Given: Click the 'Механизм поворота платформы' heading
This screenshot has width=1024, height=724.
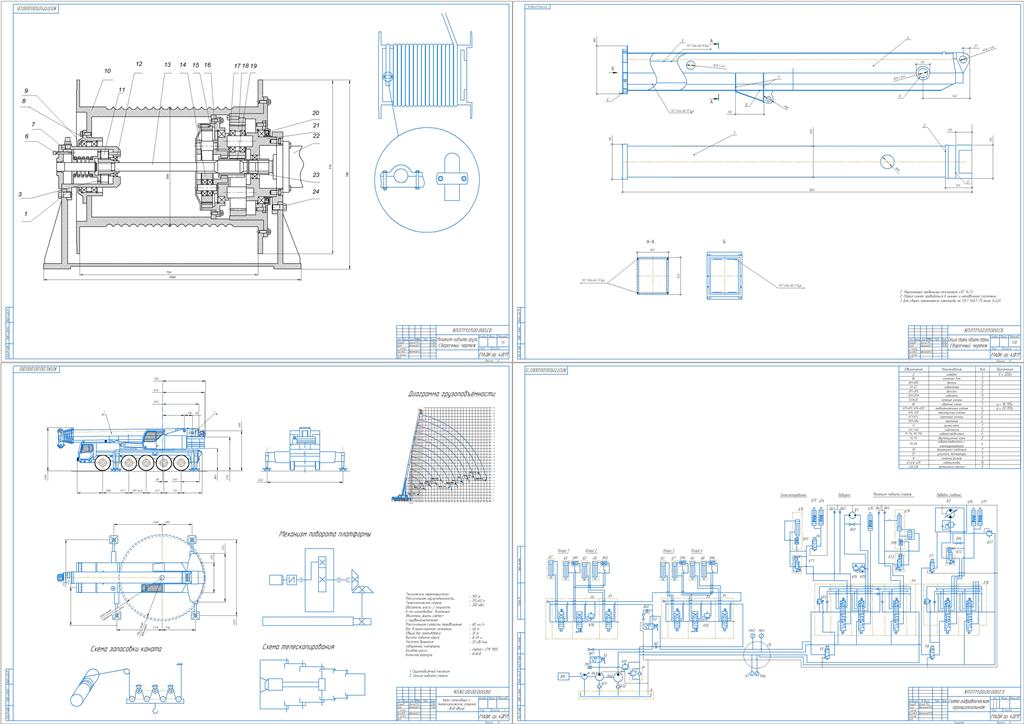Looking at the screenshot, I should (x=324, y=534).
